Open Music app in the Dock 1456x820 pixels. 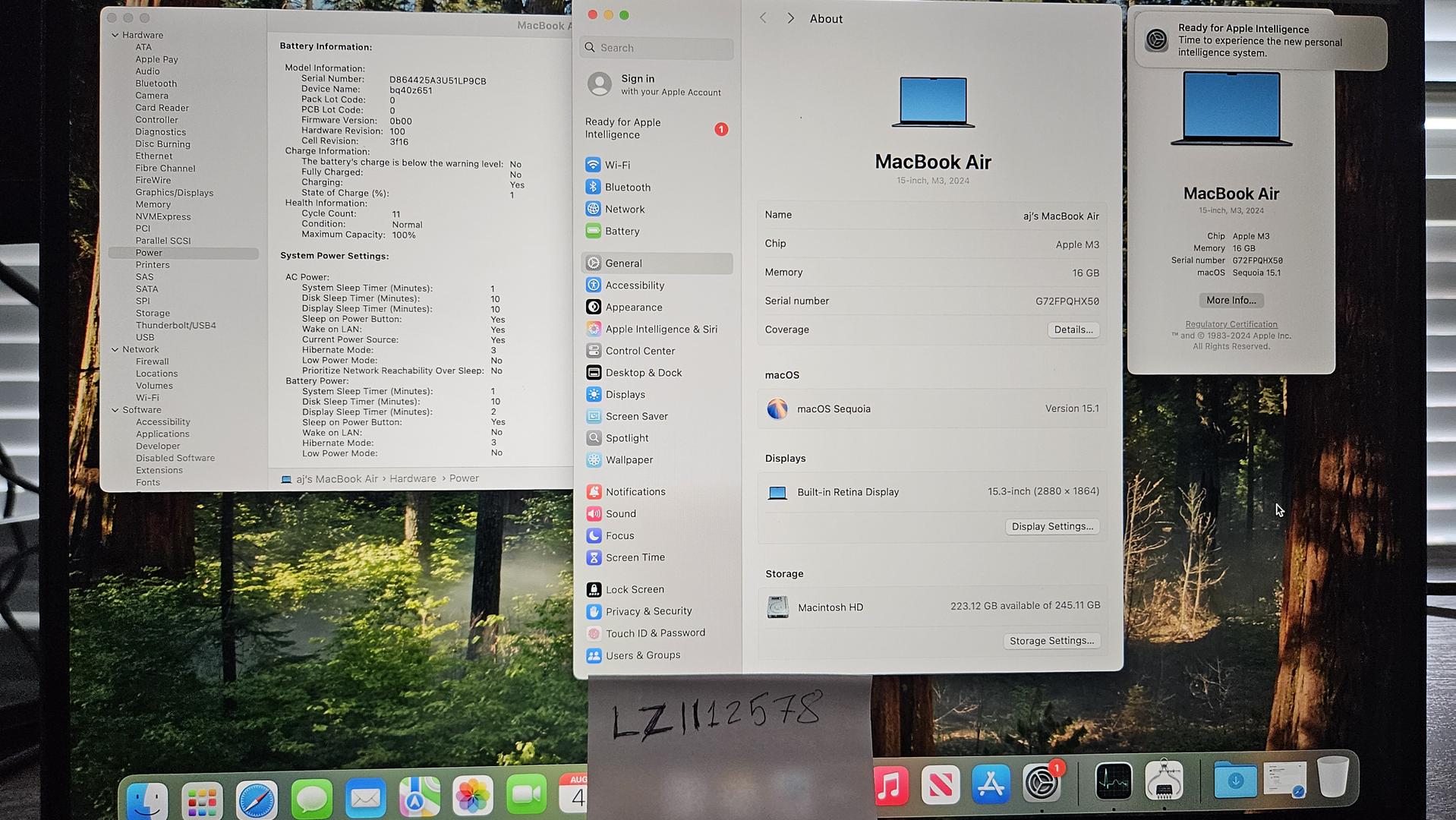(x=890, y=784)
